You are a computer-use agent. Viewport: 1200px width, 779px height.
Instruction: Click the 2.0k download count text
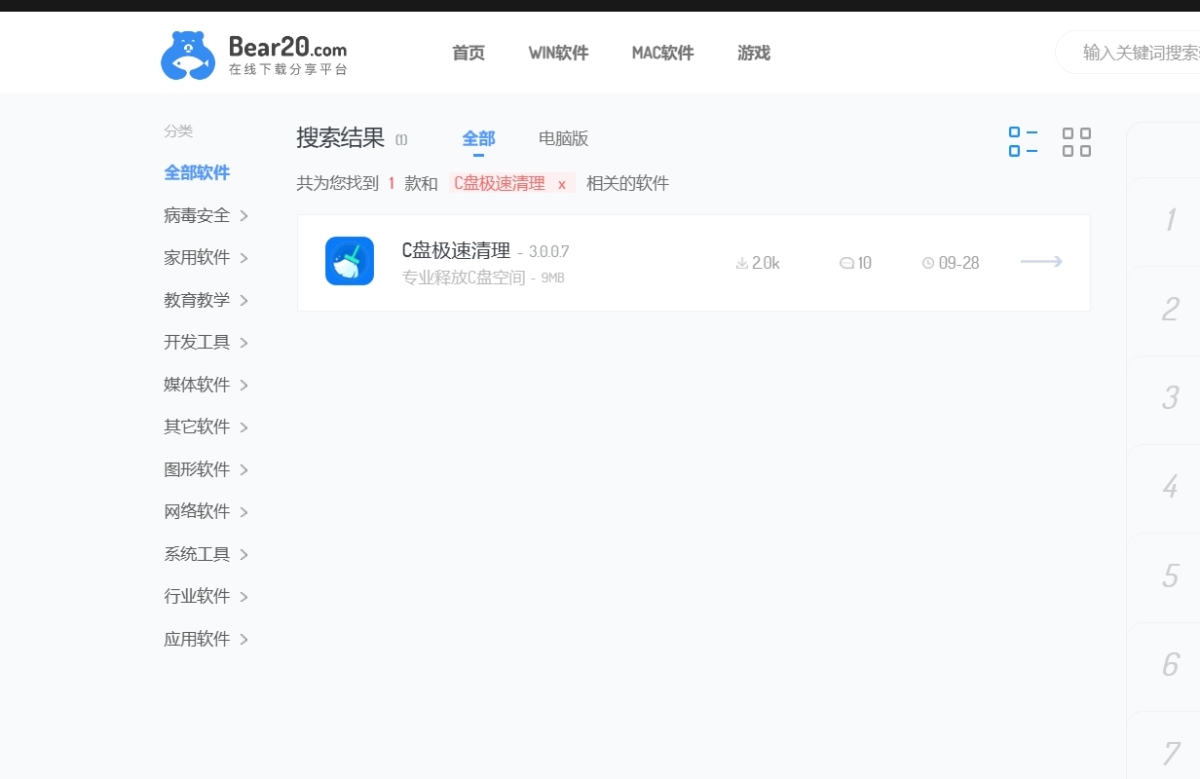point(766,263)
